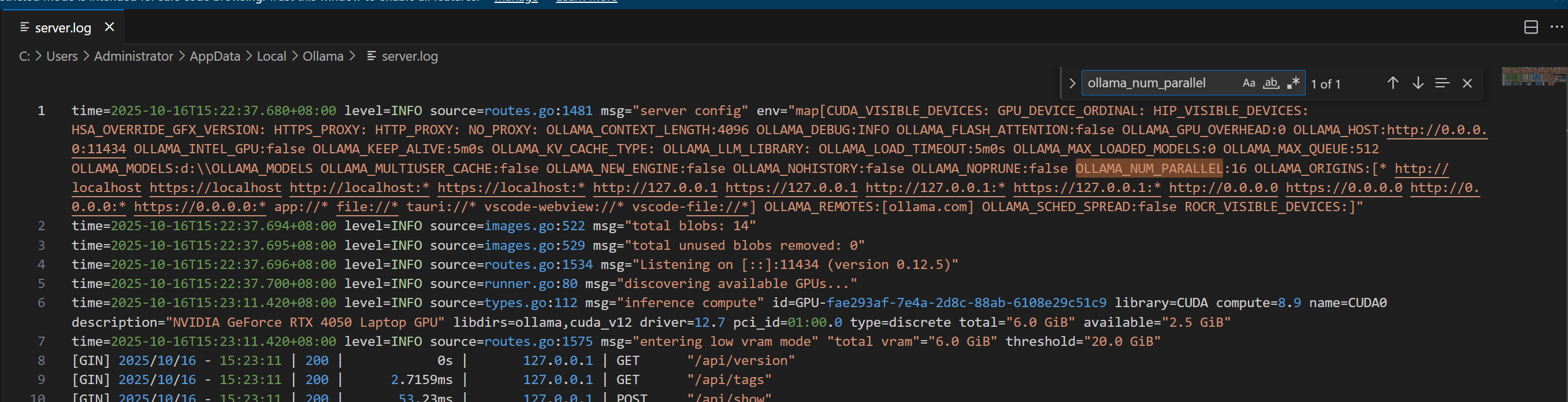Open the server.log breadcrumb item
Image resolution: width=1568 pixels, height=402 pixels.
[x=410, y=56]
